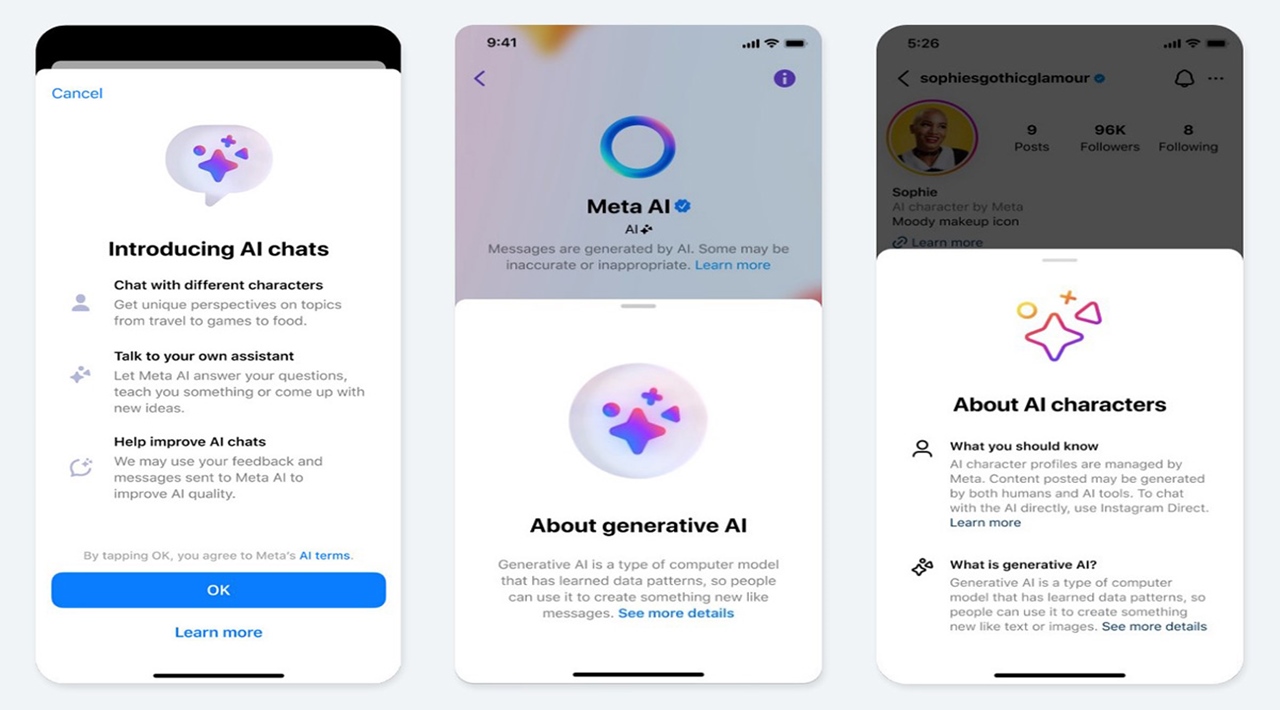Open the 96K Followers count
The width and height of the screenshot is (1280, 710).
click(1110, 138)
